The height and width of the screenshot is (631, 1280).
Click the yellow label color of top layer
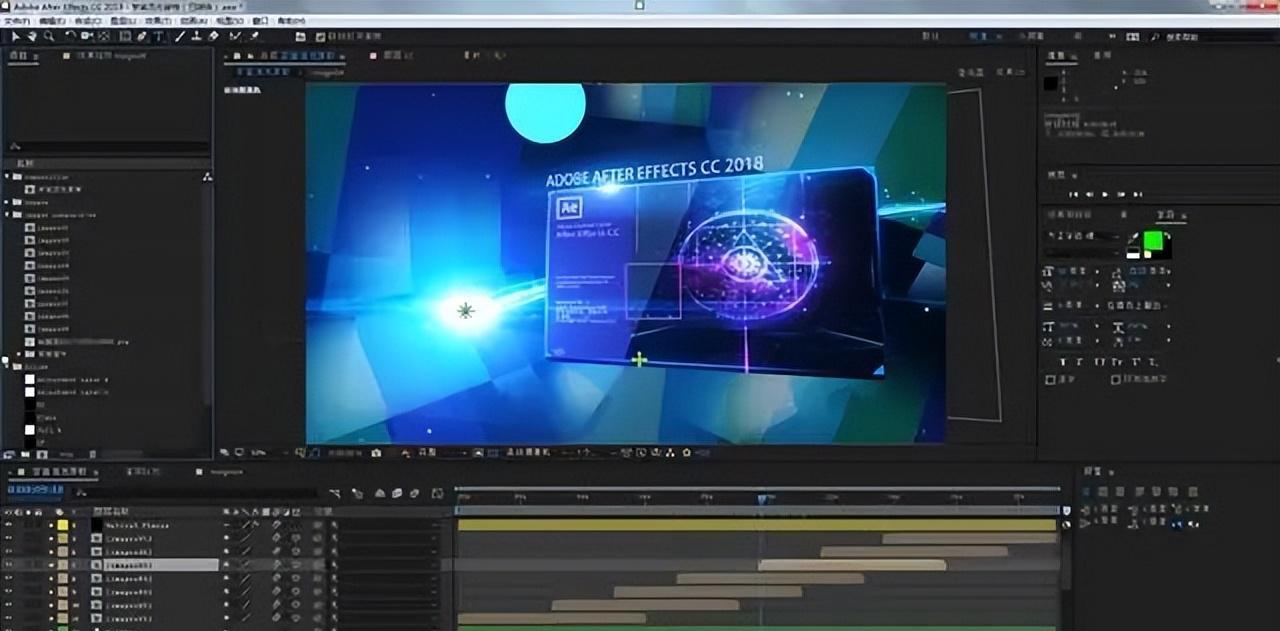click(62, 524)
